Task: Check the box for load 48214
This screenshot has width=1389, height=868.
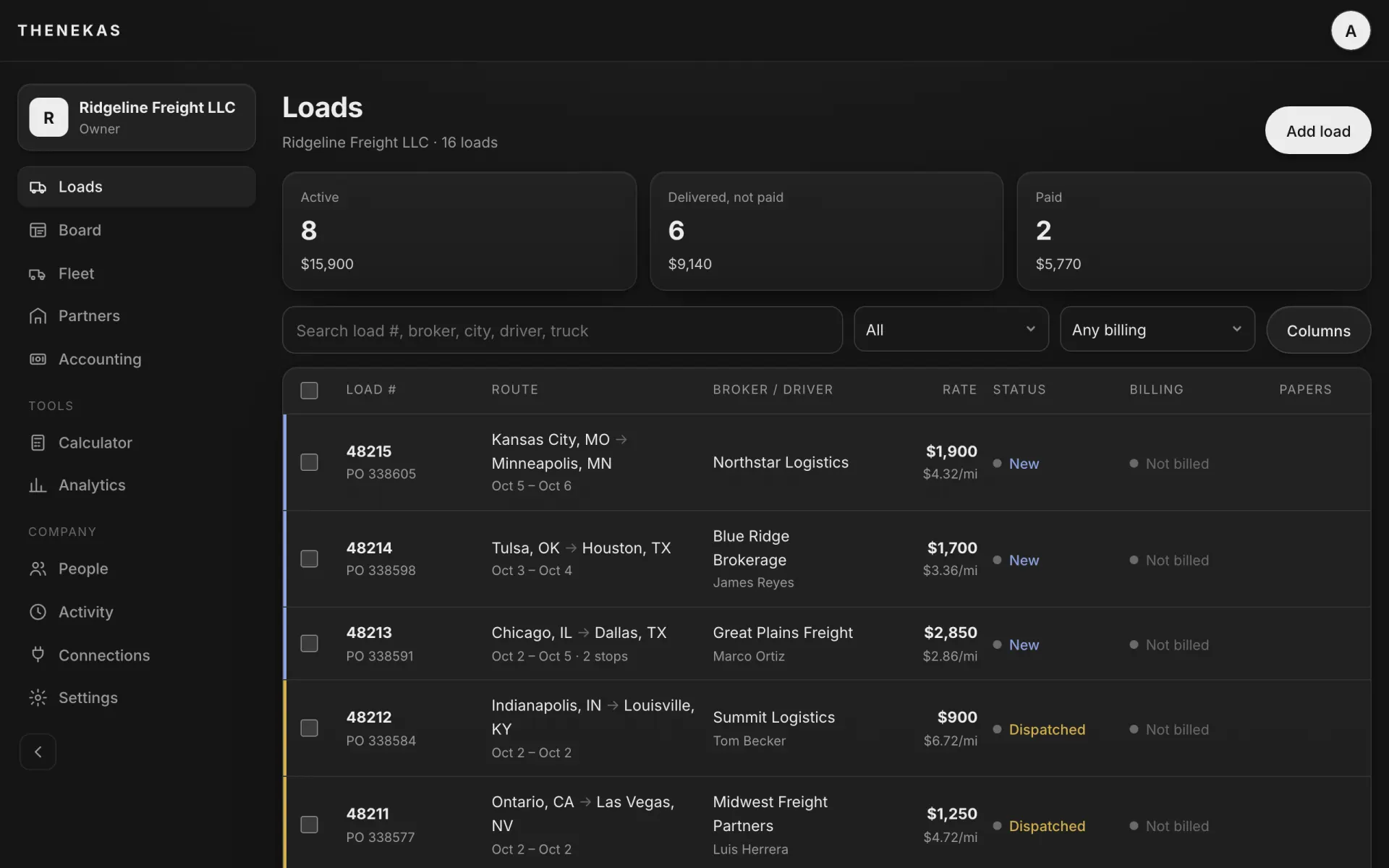Action: 309,559
